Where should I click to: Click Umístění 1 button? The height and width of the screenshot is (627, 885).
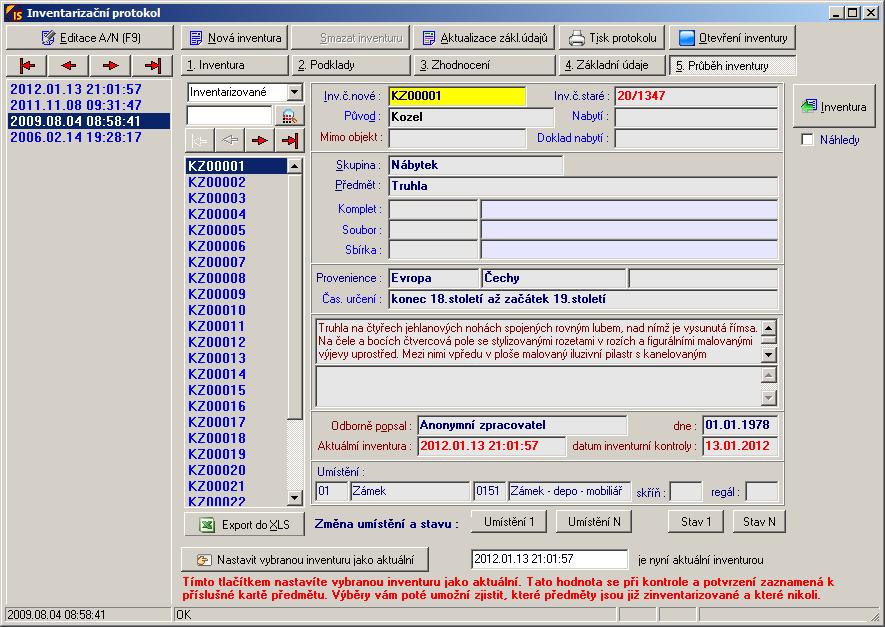(x=509, y=521)
